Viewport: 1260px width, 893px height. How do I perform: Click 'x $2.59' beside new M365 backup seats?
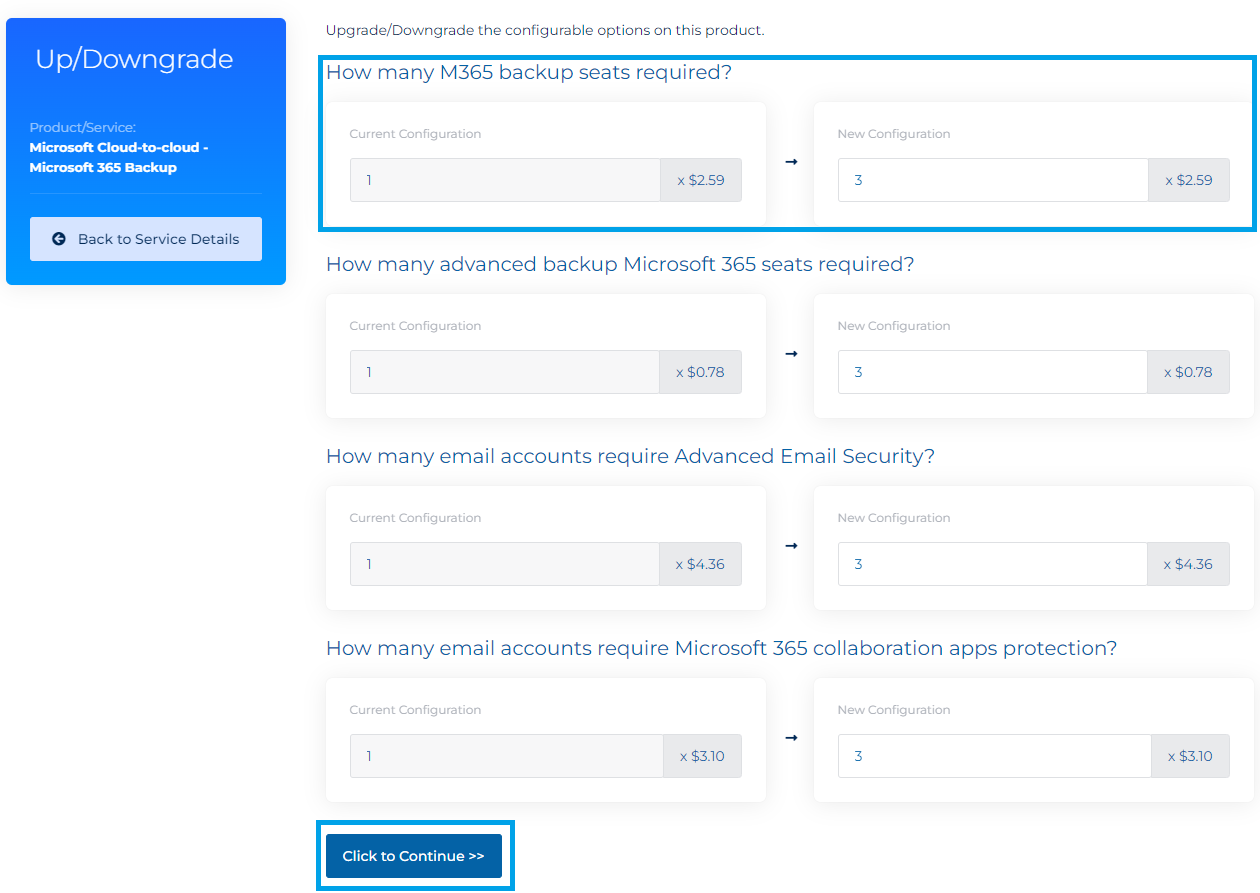pyautogui.click(x=1189, y=180)
